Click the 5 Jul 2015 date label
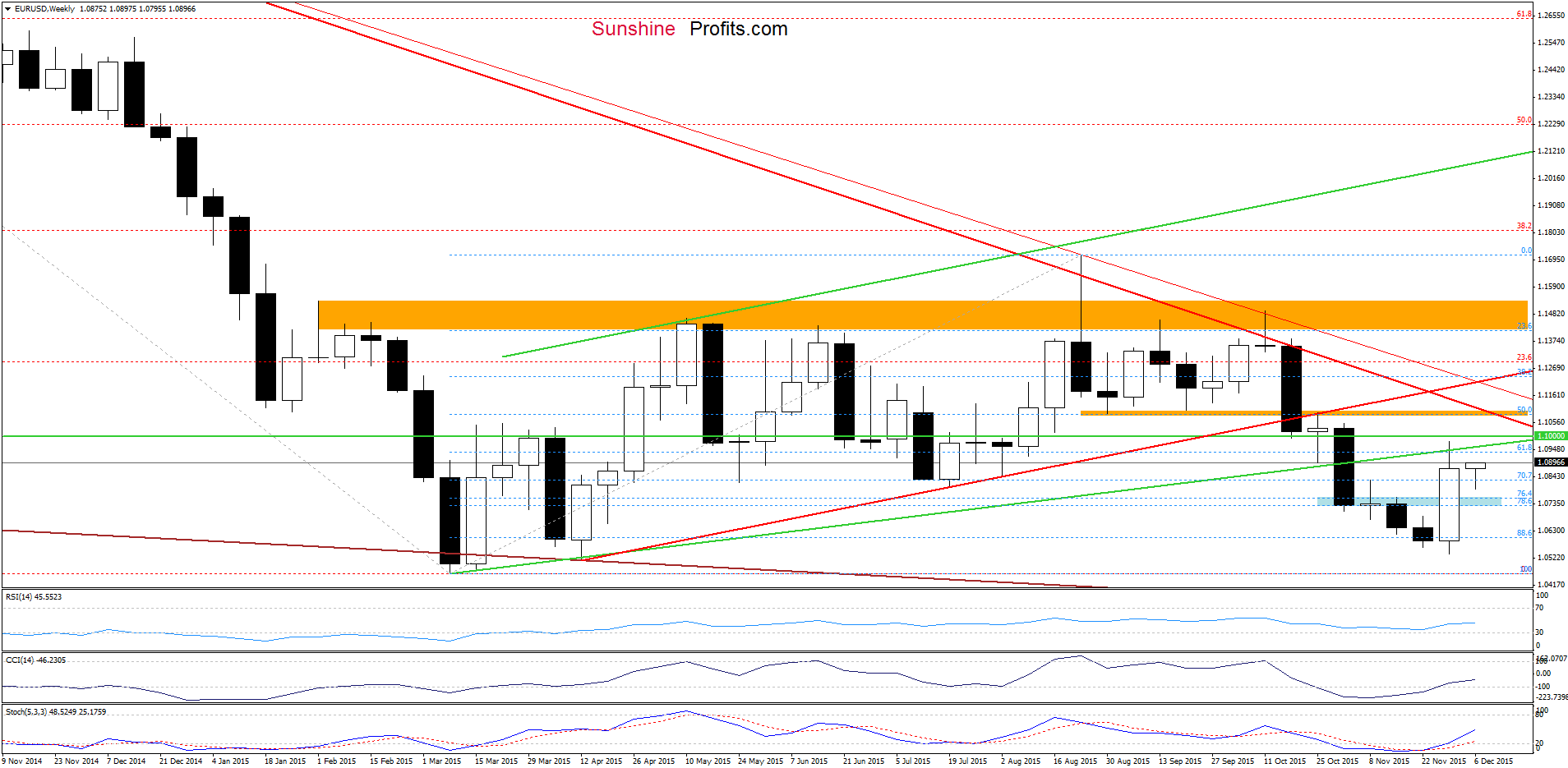1568x768 pixels. click(x=912, y=761)
